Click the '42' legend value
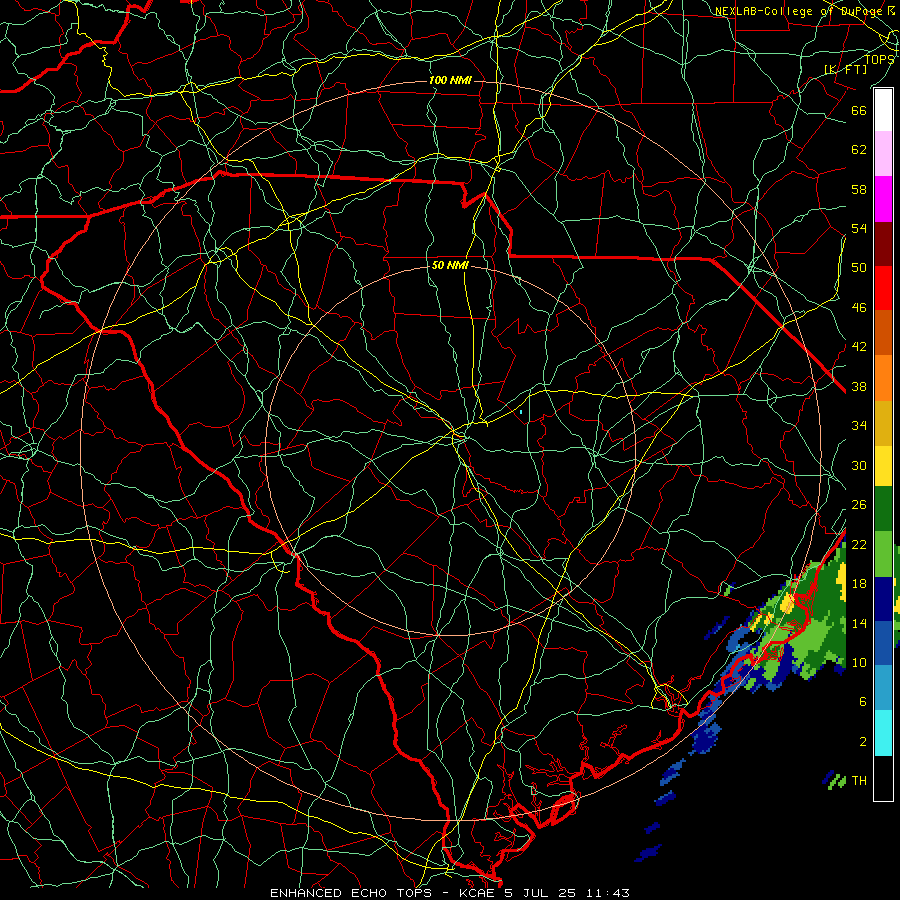 [859, 347]
